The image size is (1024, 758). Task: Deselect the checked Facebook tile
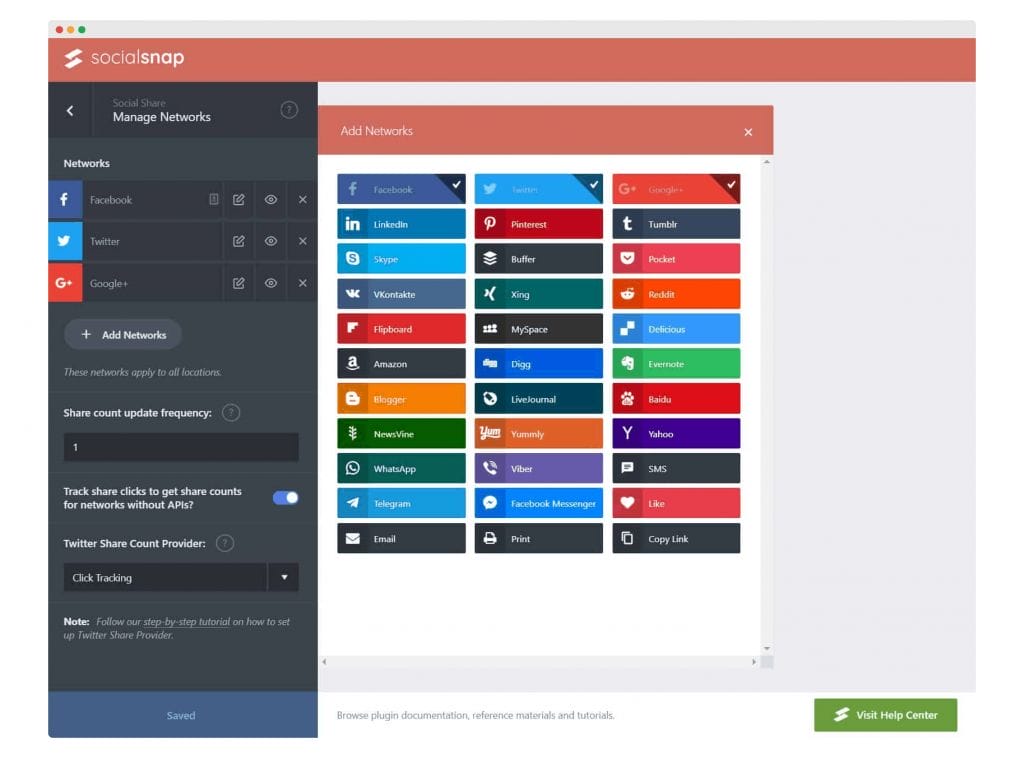click(x=401, y=189)
